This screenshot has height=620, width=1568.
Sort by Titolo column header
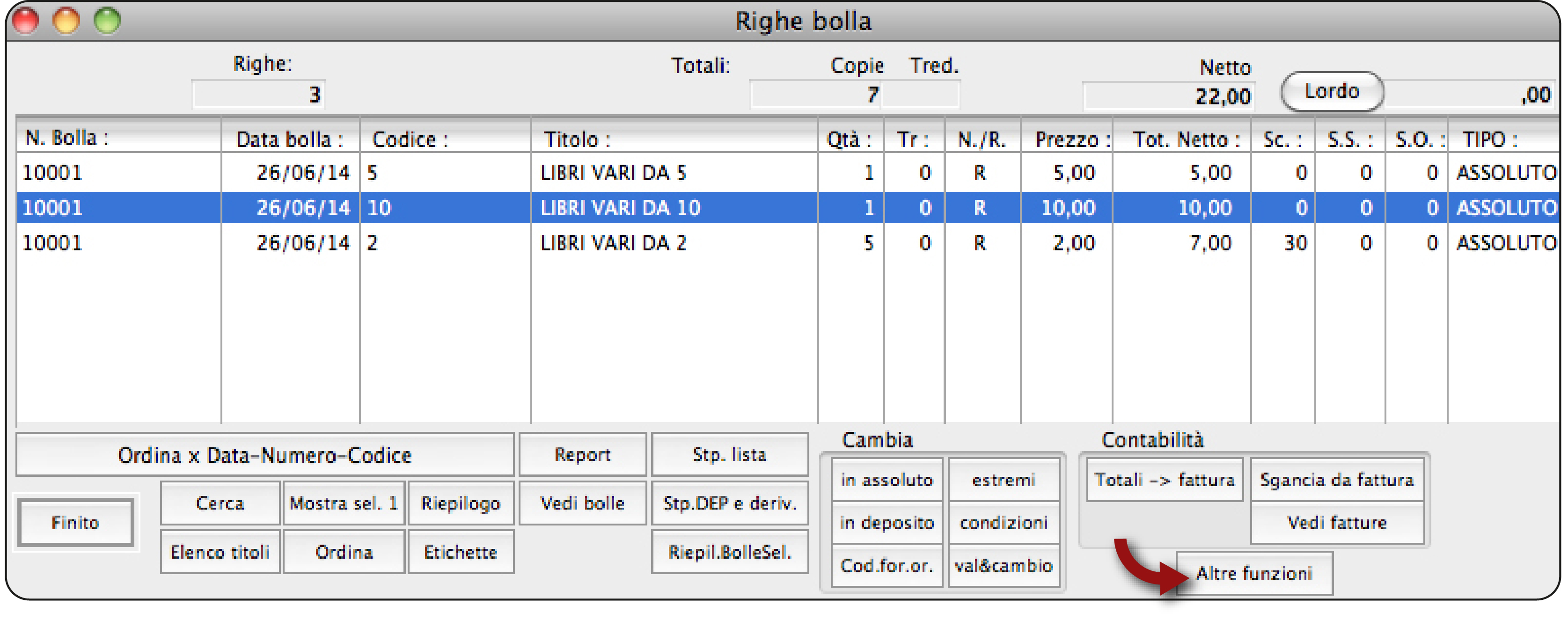674,139
